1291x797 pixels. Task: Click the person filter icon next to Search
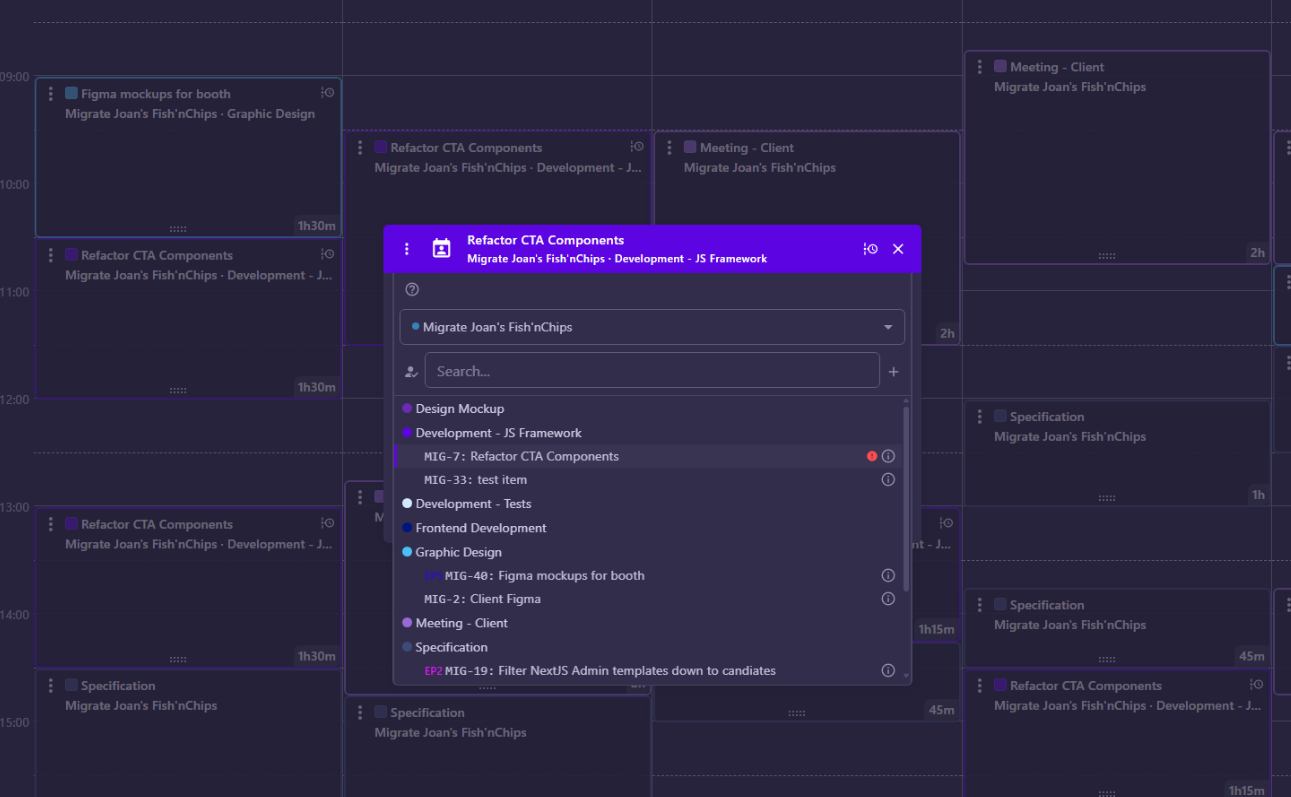tap(410, 370)
